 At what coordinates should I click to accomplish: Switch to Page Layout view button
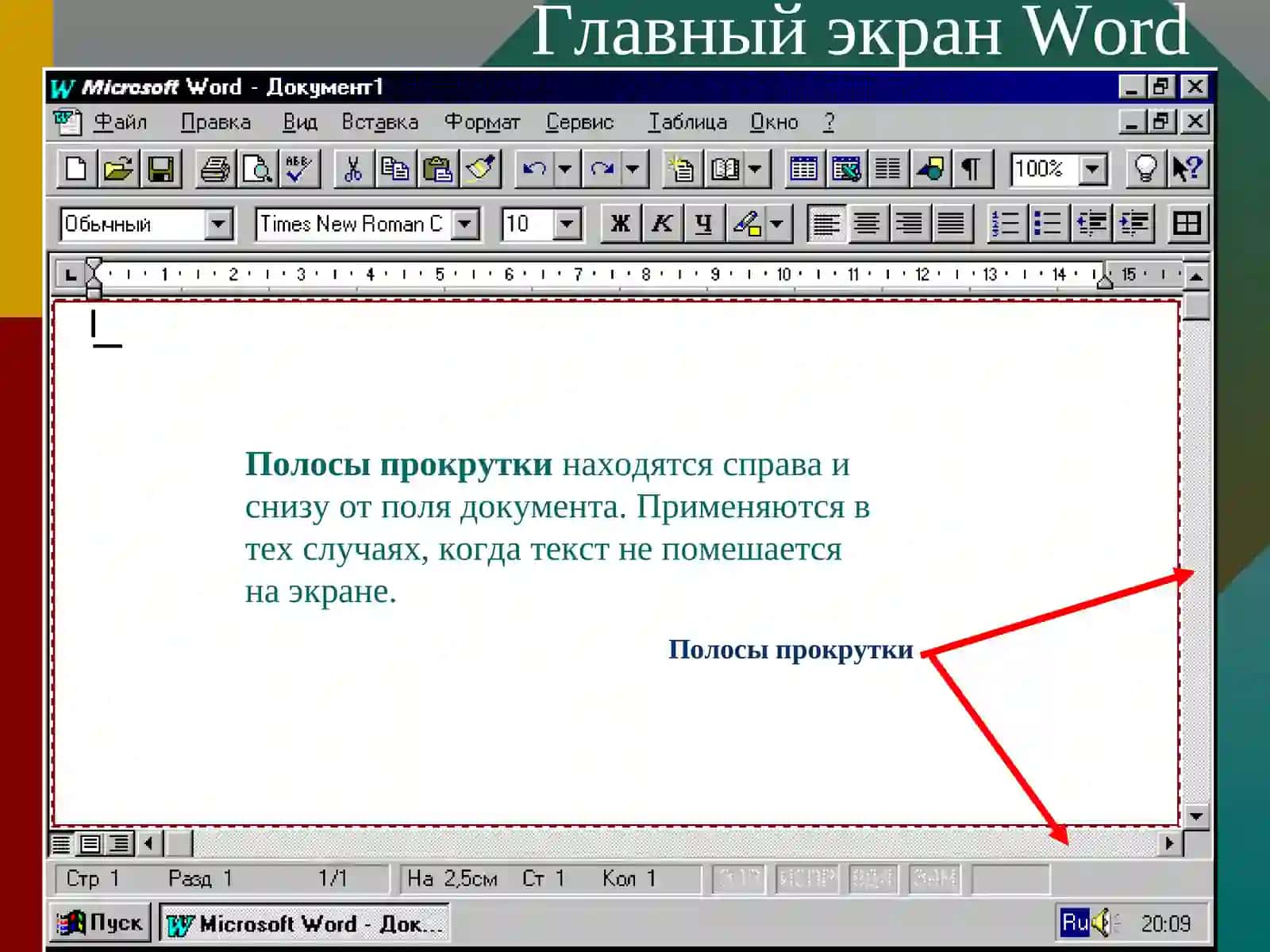pos(90,843)
